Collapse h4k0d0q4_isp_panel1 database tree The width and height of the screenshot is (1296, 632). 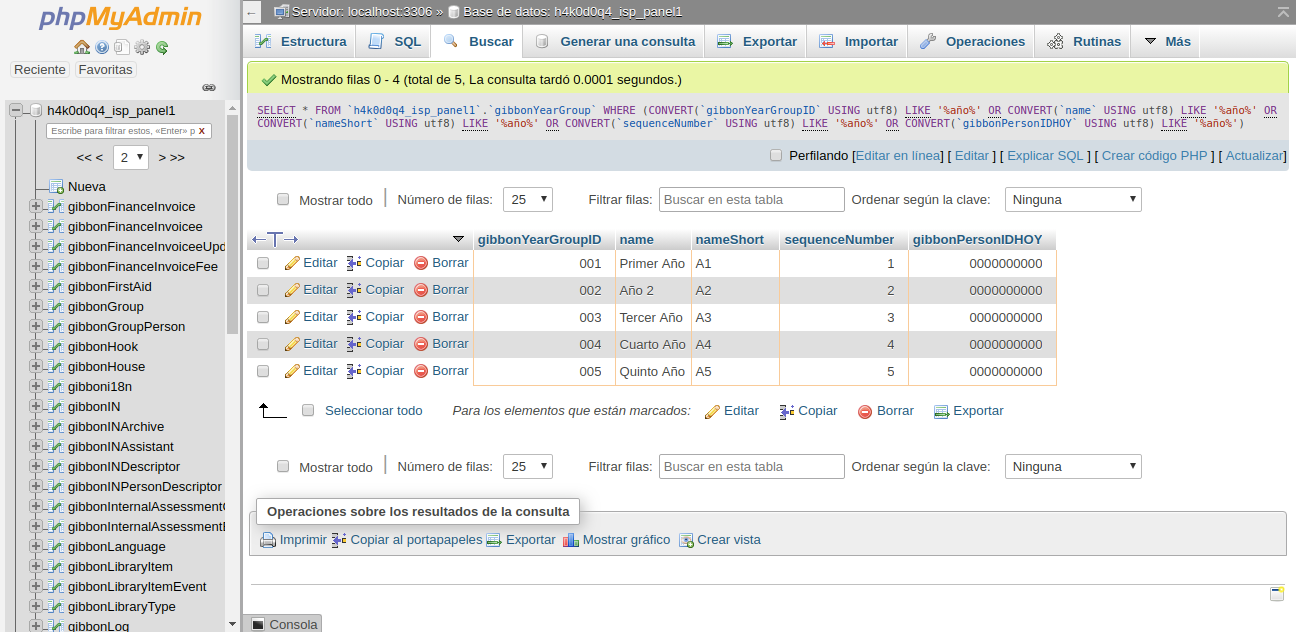16,111
